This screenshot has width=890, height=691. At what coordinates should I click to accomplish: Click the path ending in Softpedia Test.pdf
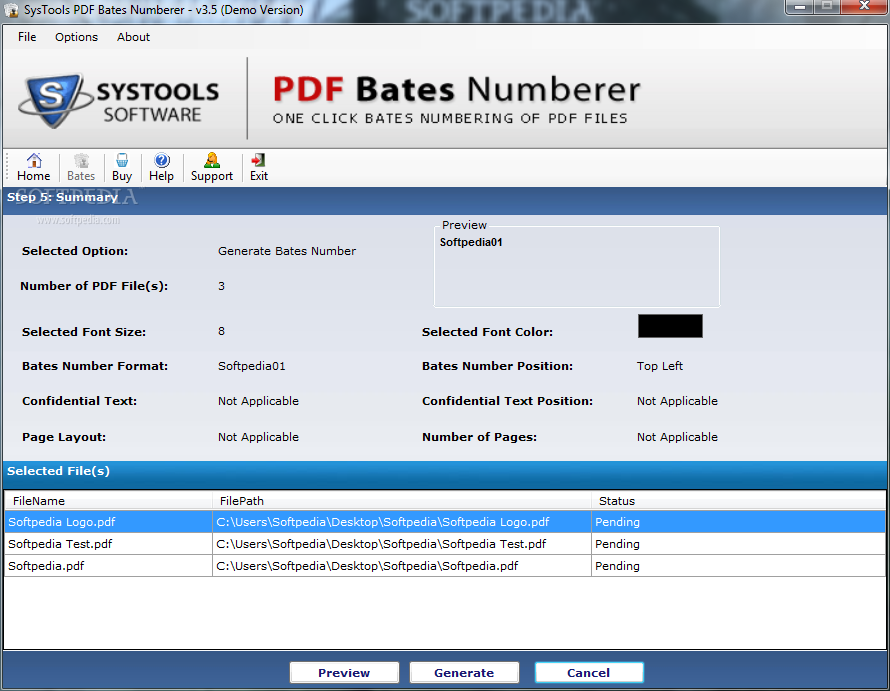tap(402, 544)
